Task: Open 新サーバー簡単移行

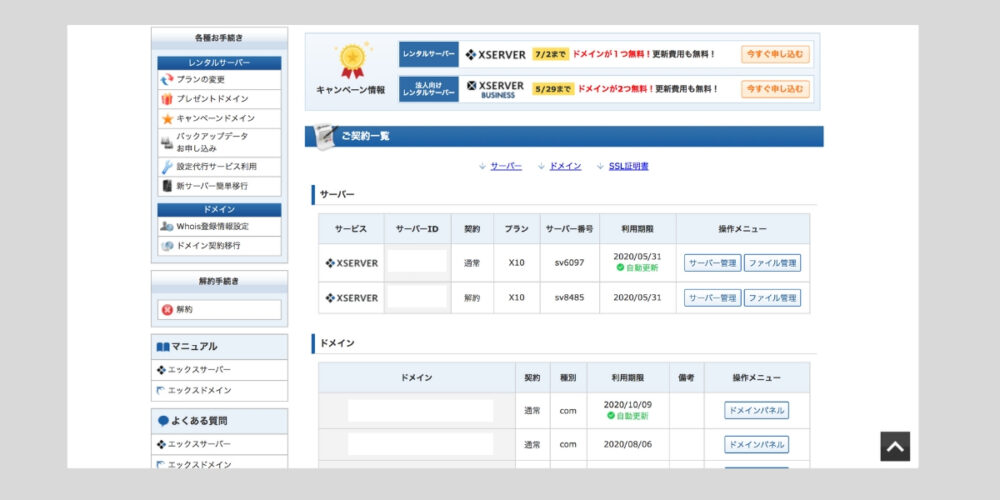Action: 219,186
